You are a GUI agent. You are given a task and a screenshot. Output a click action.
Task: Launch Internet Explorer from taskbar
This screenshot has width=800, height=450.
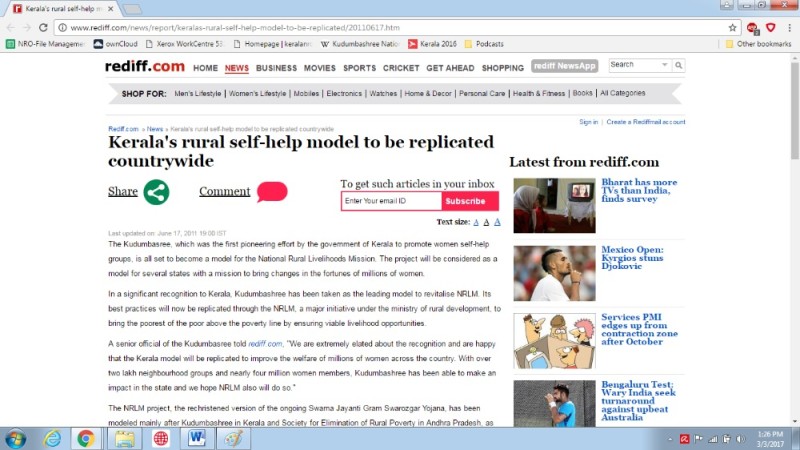point(52,438)
